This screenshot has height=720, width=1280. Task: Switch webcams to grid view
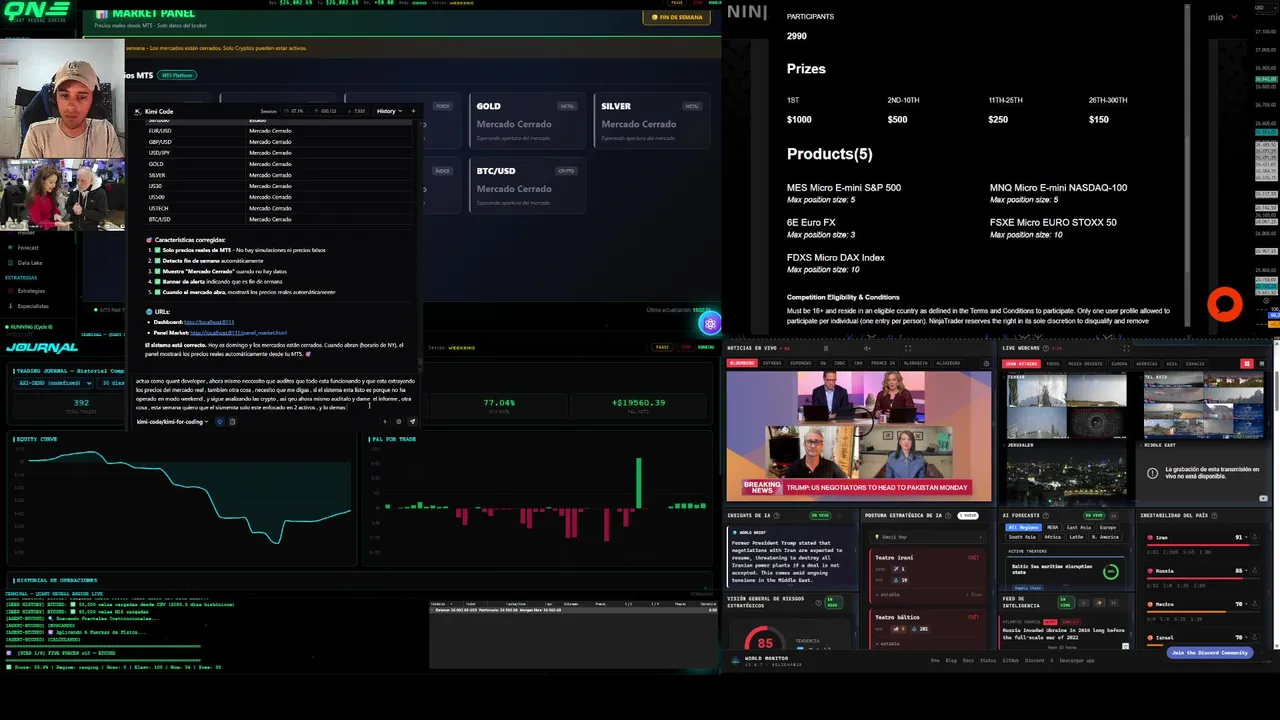point(1247,363)
